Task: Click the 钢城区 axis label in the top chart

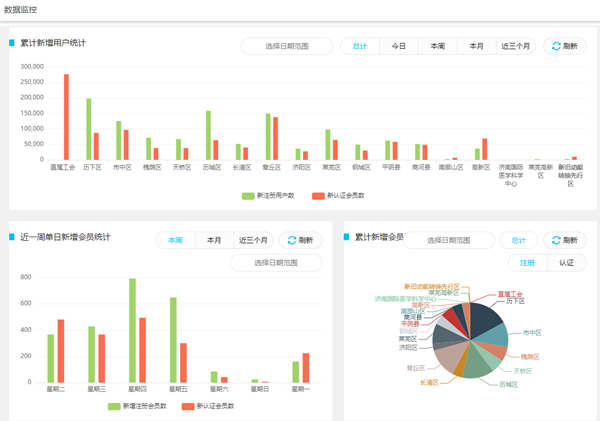Action: tap(361, 167)
